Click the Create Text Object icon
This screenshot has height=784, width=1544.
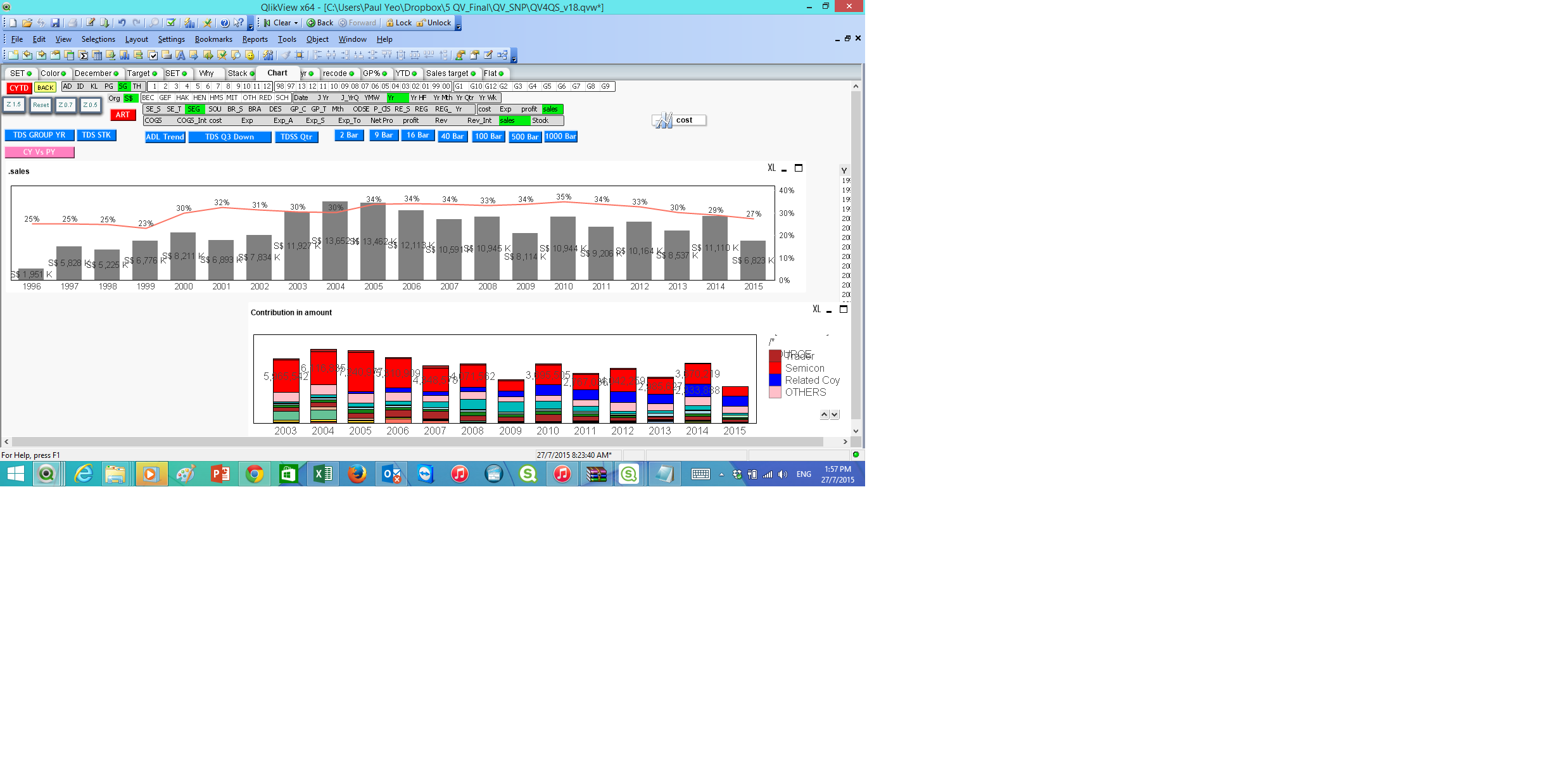pos(180,55)
